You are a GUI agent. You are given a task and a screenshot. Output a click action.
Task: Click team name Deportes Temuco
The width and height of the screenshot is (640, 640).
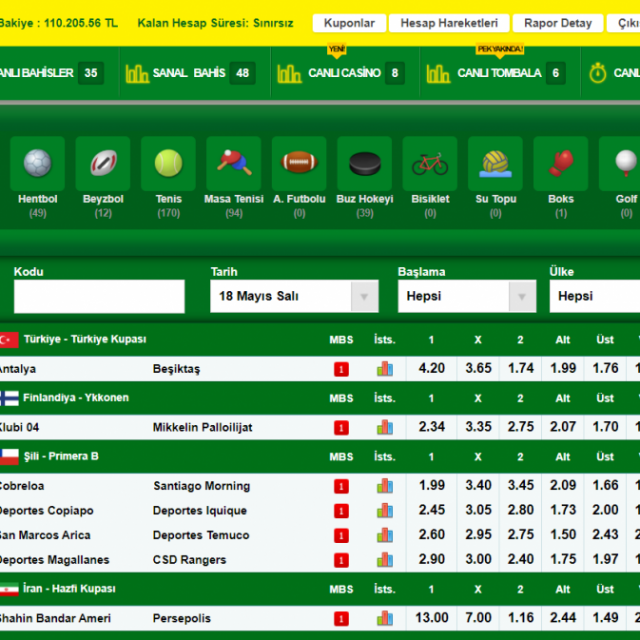tap(201, 536)
